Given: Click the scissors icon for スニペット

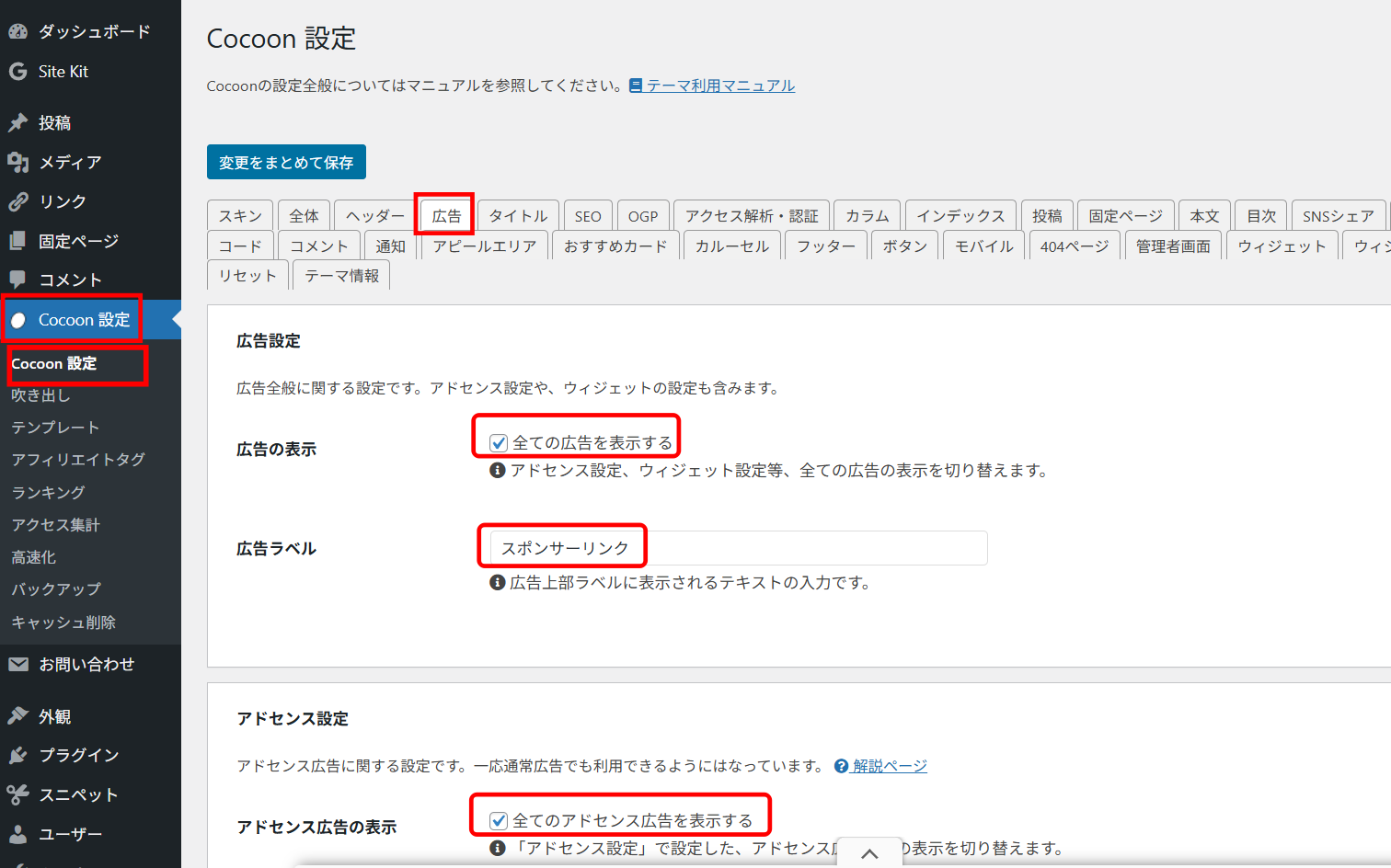Looking at the screenshot, I should (17, 794).
